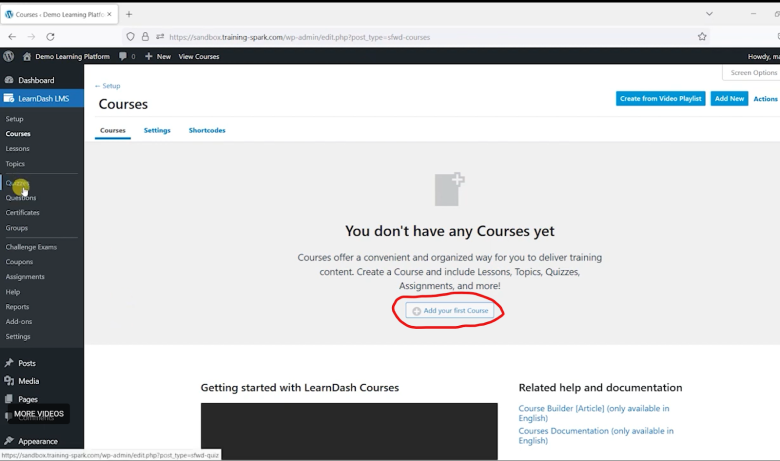The width and height of the screenshot is (780, 461).
Task: Click the Media icon in sidebar
Action: click(x=9, y=381)
